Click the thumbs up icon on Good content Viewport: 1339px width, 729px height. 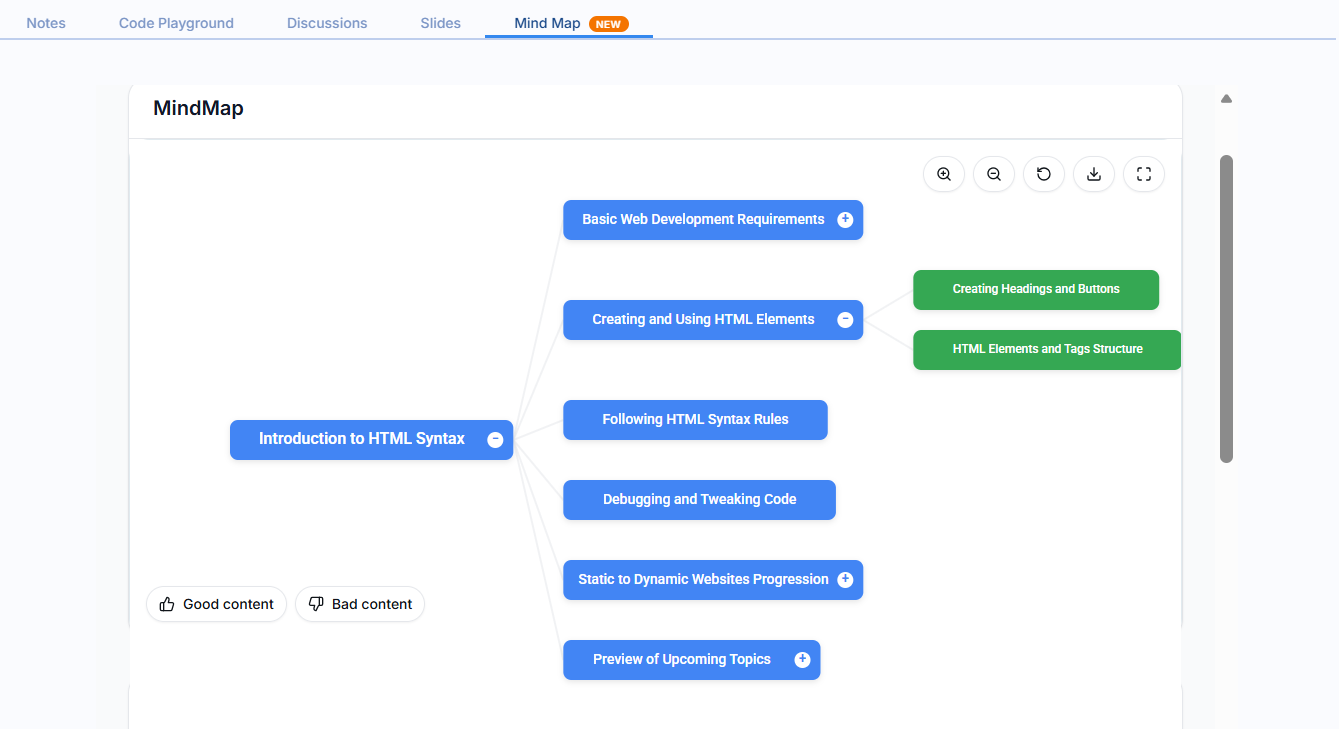(166, 604)
